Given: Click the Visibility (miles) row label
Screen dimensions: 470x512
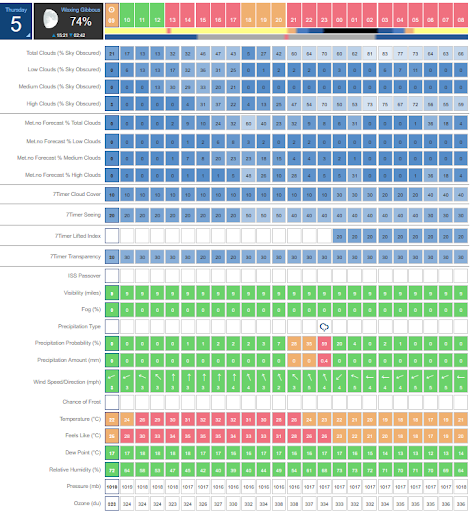Looking at the screenshot, I should coord(82,293).
